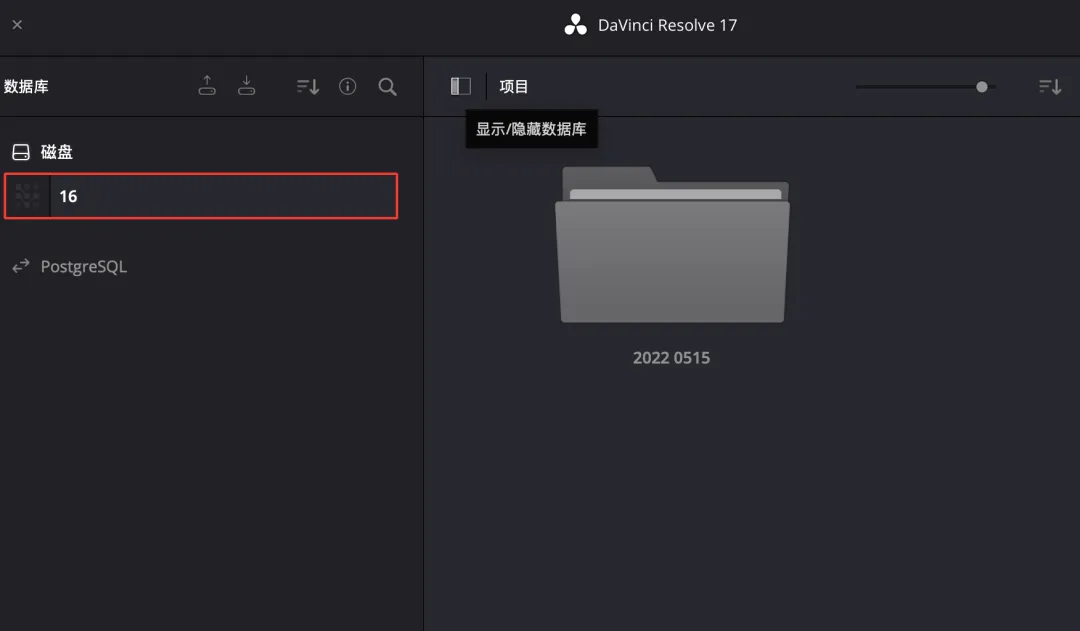Toggle show/hide database sidebar icon

pos(461,86)
